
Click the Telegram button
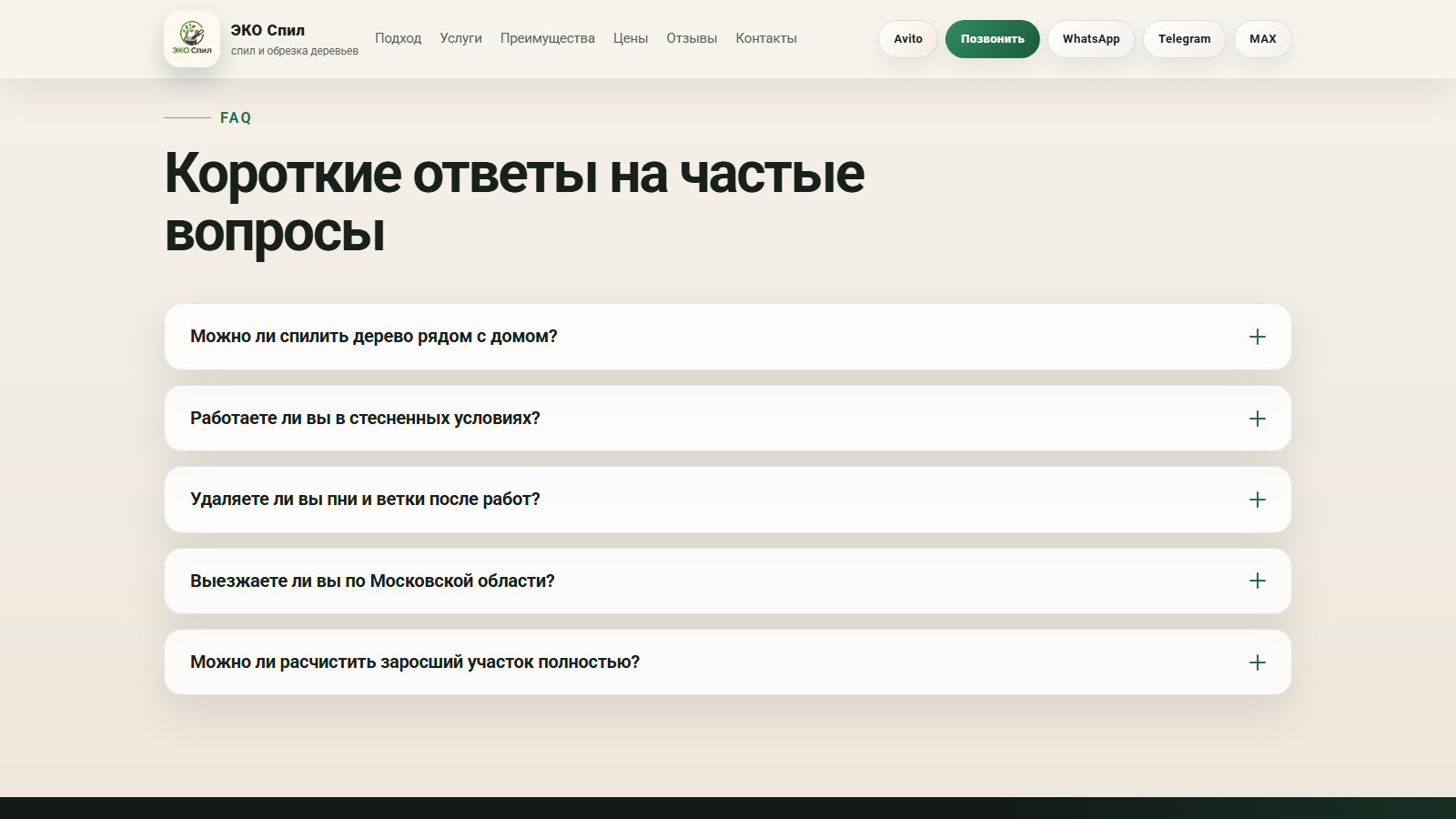point(1185,39)
